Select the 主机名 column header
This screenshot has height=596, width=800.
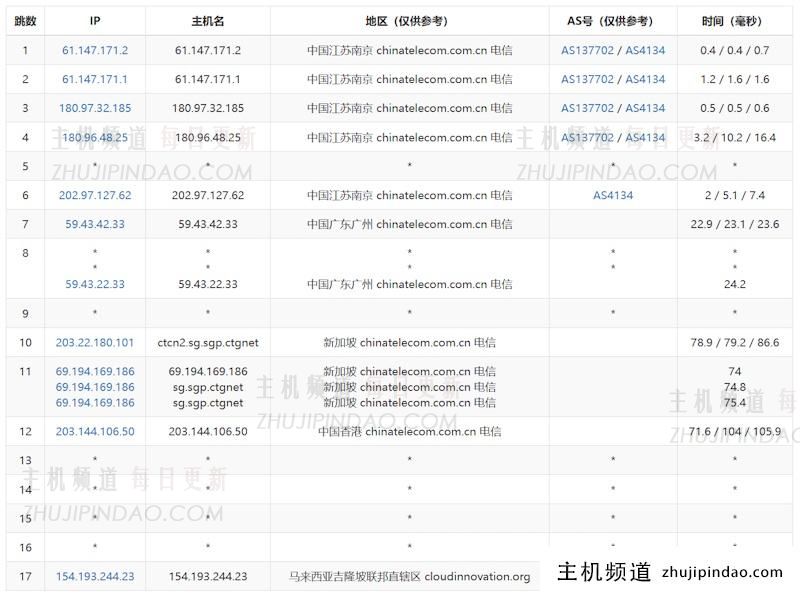[x=208, y=21]
